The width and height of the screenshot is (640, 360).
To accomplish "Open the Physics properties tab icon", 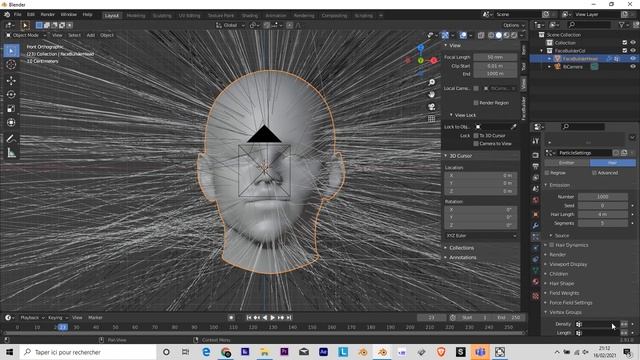I will 536,248.
